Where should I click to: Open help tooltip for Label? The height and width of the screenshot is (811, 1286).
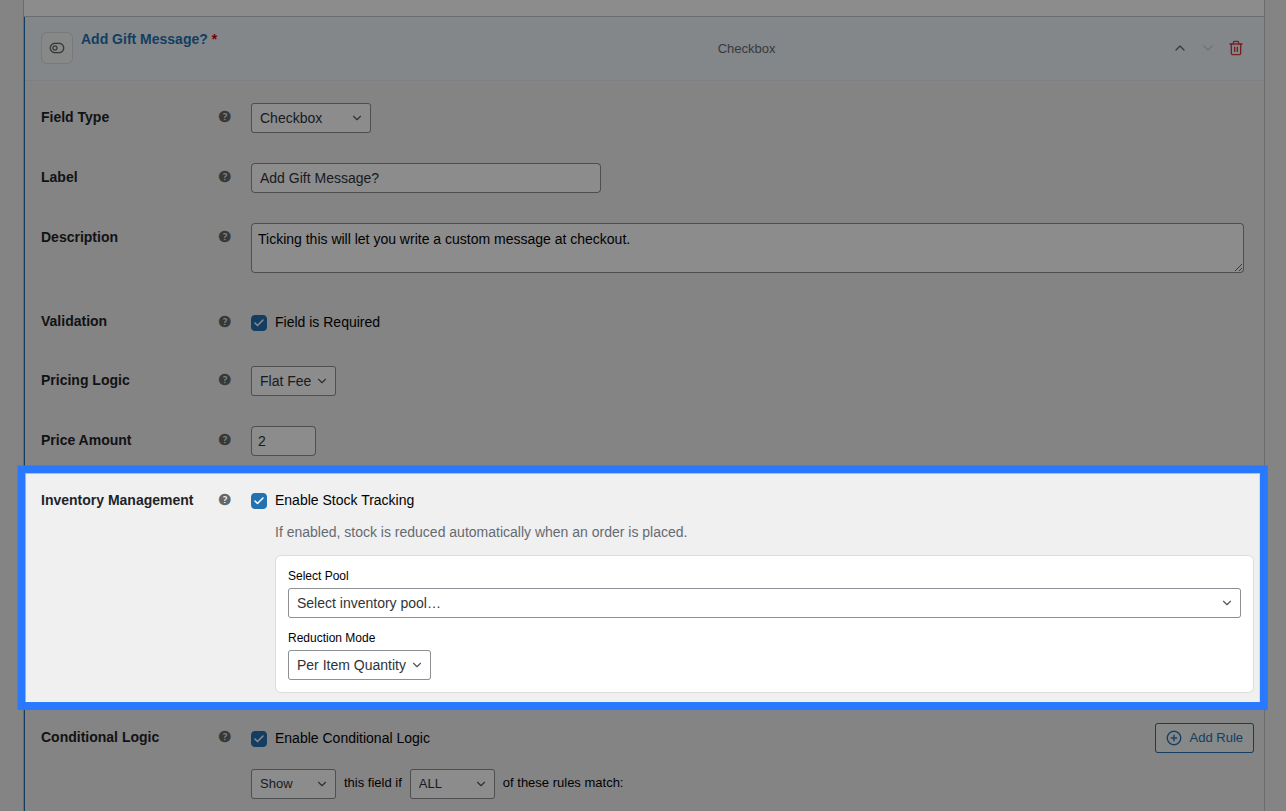coord(225,177)
